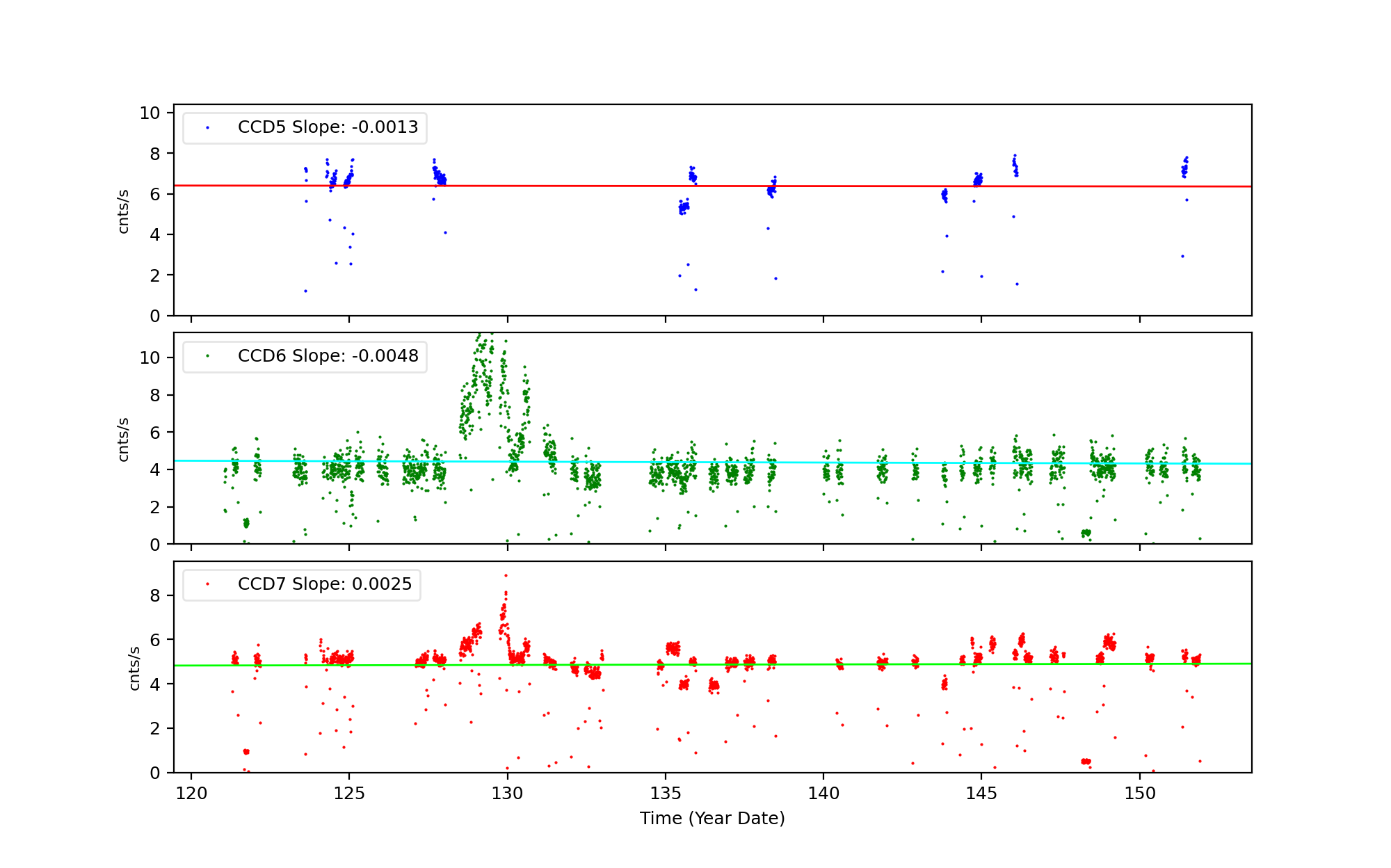
Task: Click the CCD5 Slope legend entry
Action: 328,127
